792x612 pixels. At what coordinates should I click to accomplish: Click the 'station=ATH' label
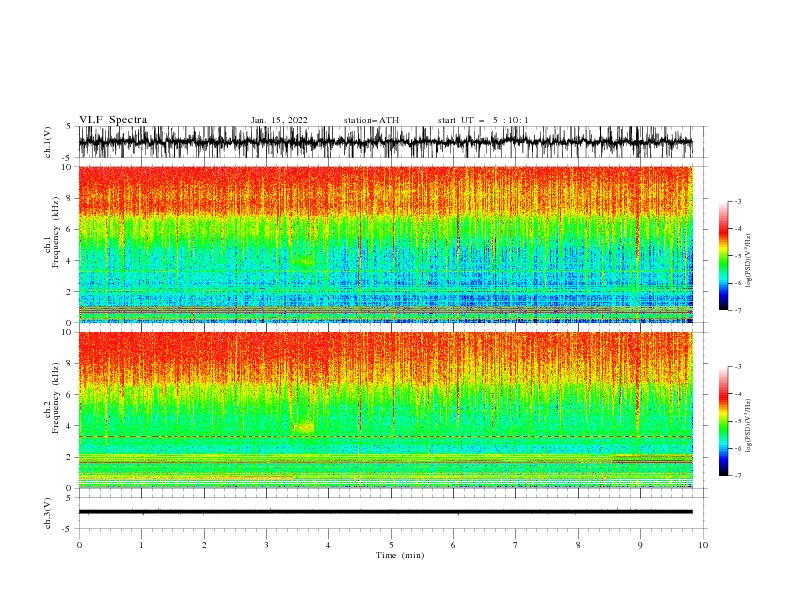(371, 120)
